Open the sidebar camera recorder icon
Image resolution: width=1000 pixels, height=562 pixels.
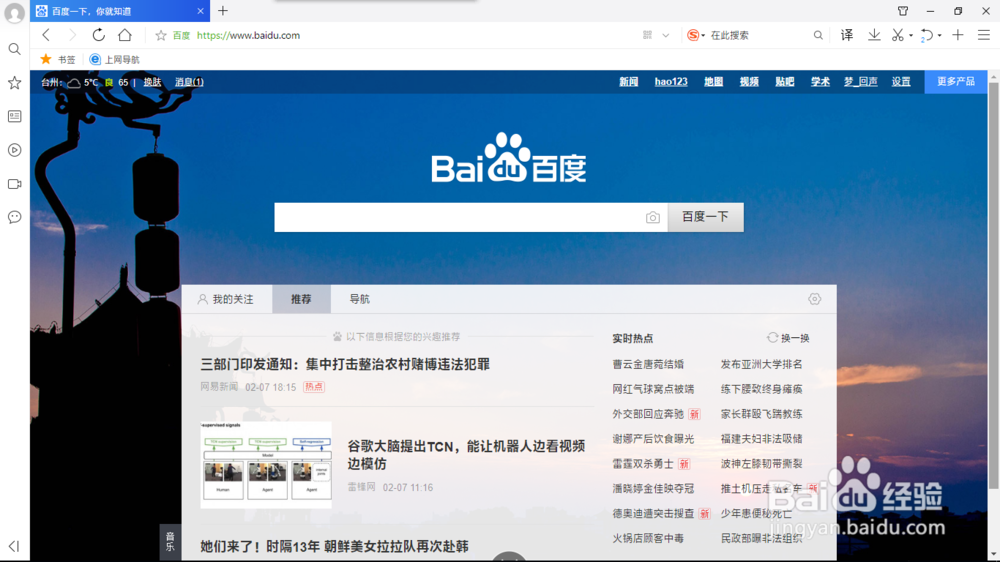(x=14, y=184)
